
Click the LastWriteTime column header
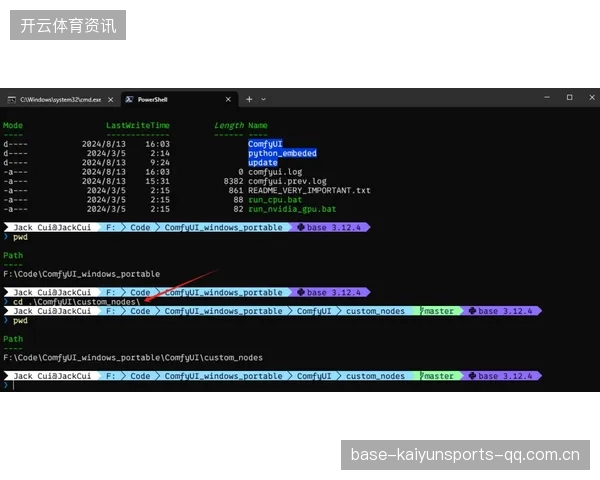point(138,125)
